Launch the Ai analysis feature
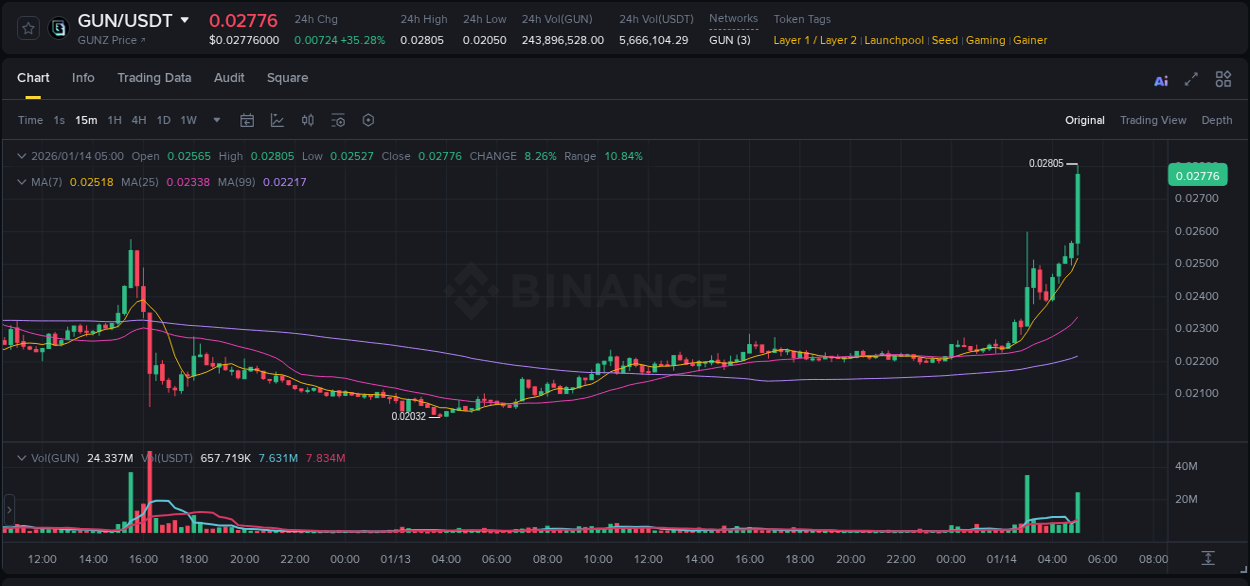Viewport: 1250px width, 586px height. (x=1160, y=78)
